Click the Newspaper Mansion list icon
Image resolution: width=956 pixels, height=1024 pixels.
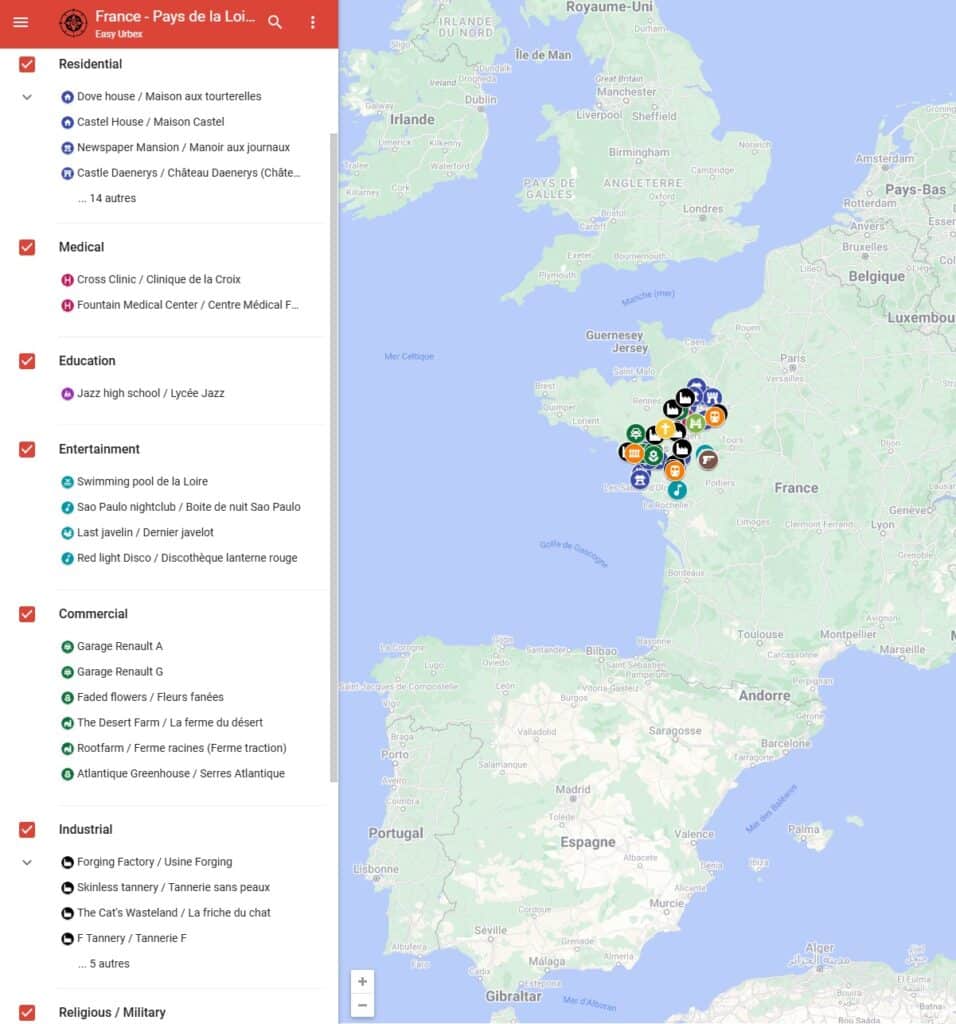67,148
